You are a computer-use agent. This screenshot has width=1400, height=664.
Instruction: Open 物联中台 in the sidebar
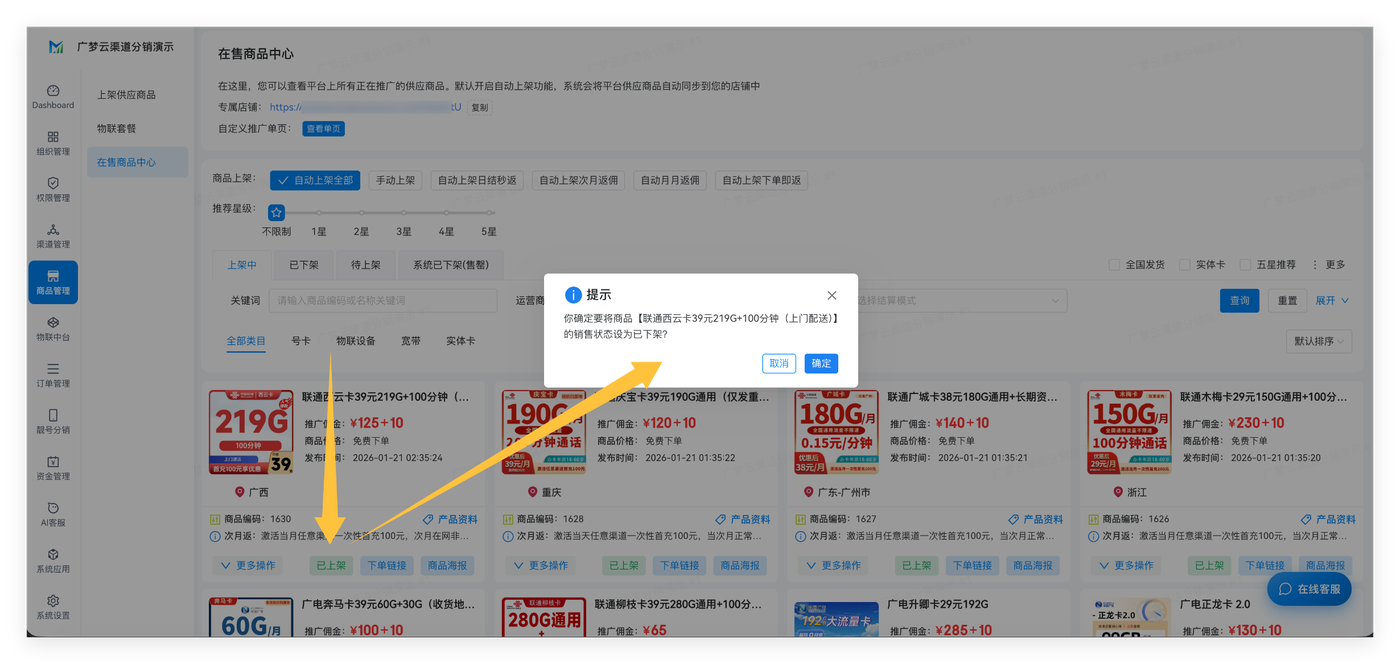pyautogui.click(x=53, y=329)
